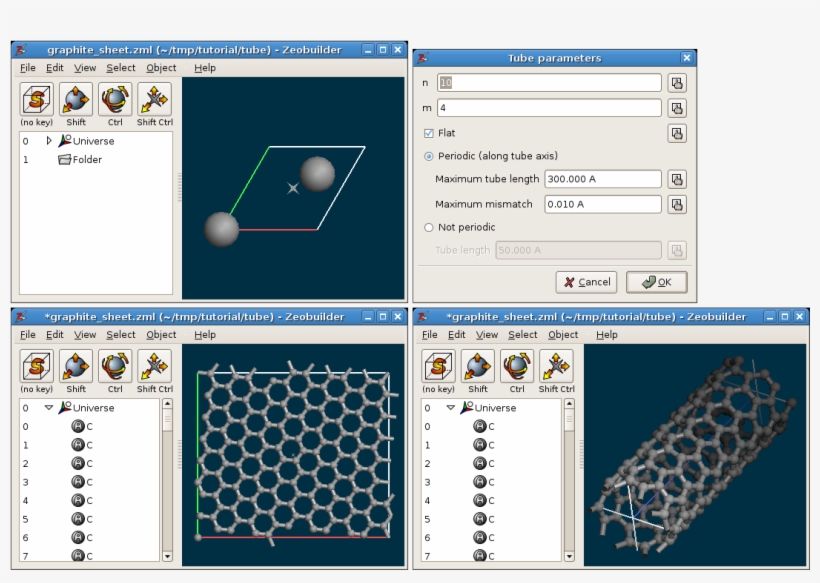Select the Shift Ctrl tool

pyautogui.click(x=153, y=101)
